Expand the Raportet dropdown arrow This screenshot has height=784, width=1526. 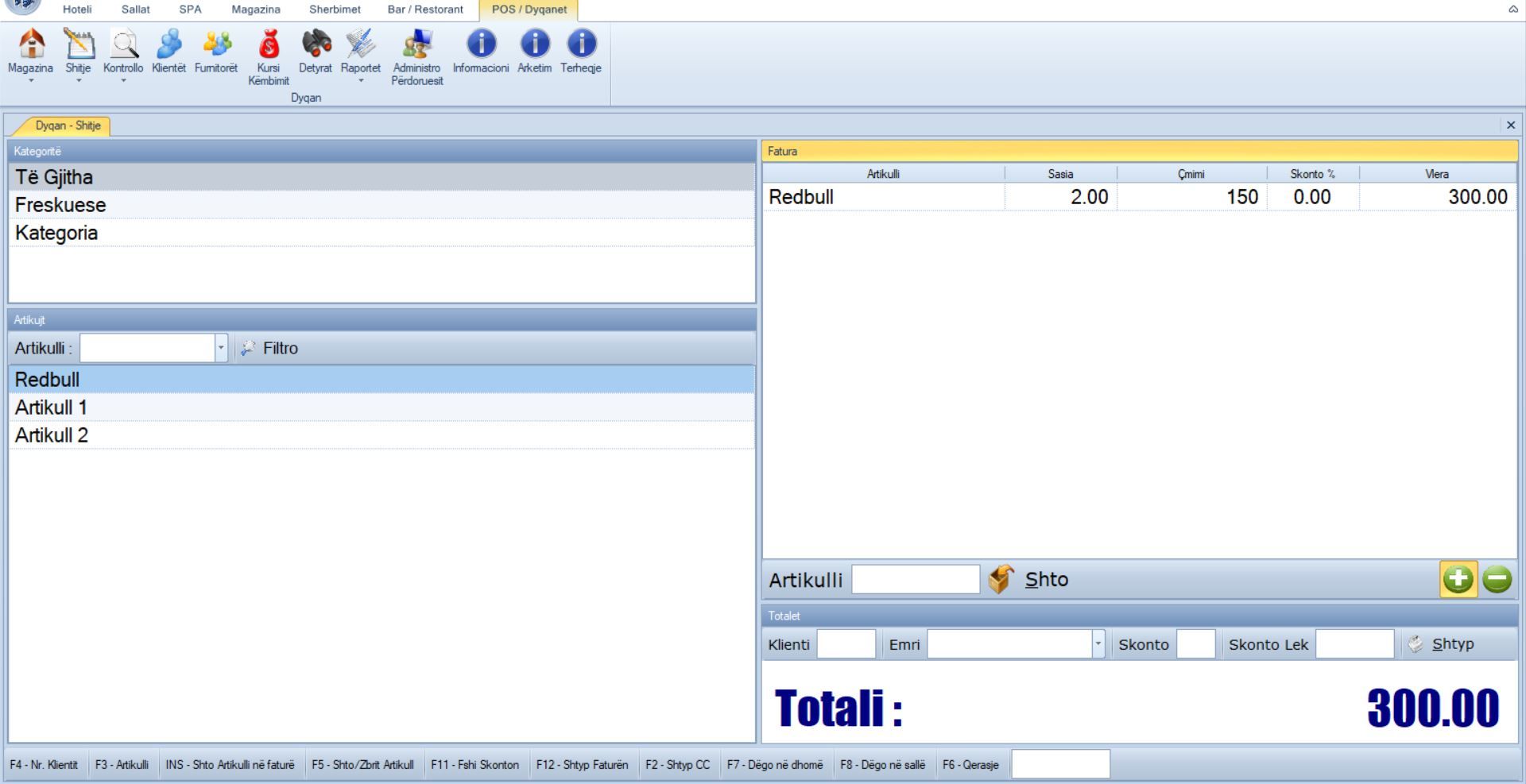tap(361, 81)
